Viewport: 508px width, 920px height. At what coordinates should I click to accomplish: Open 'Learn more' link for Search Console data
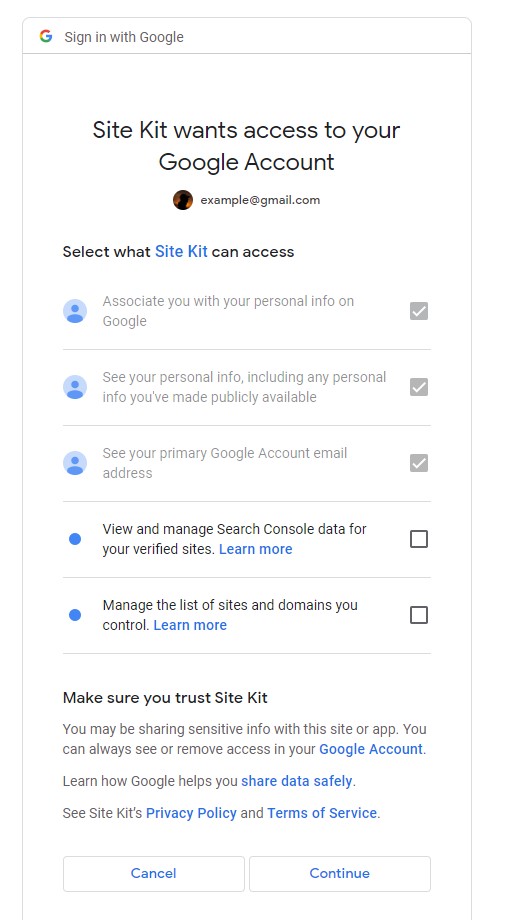[256, 549]
